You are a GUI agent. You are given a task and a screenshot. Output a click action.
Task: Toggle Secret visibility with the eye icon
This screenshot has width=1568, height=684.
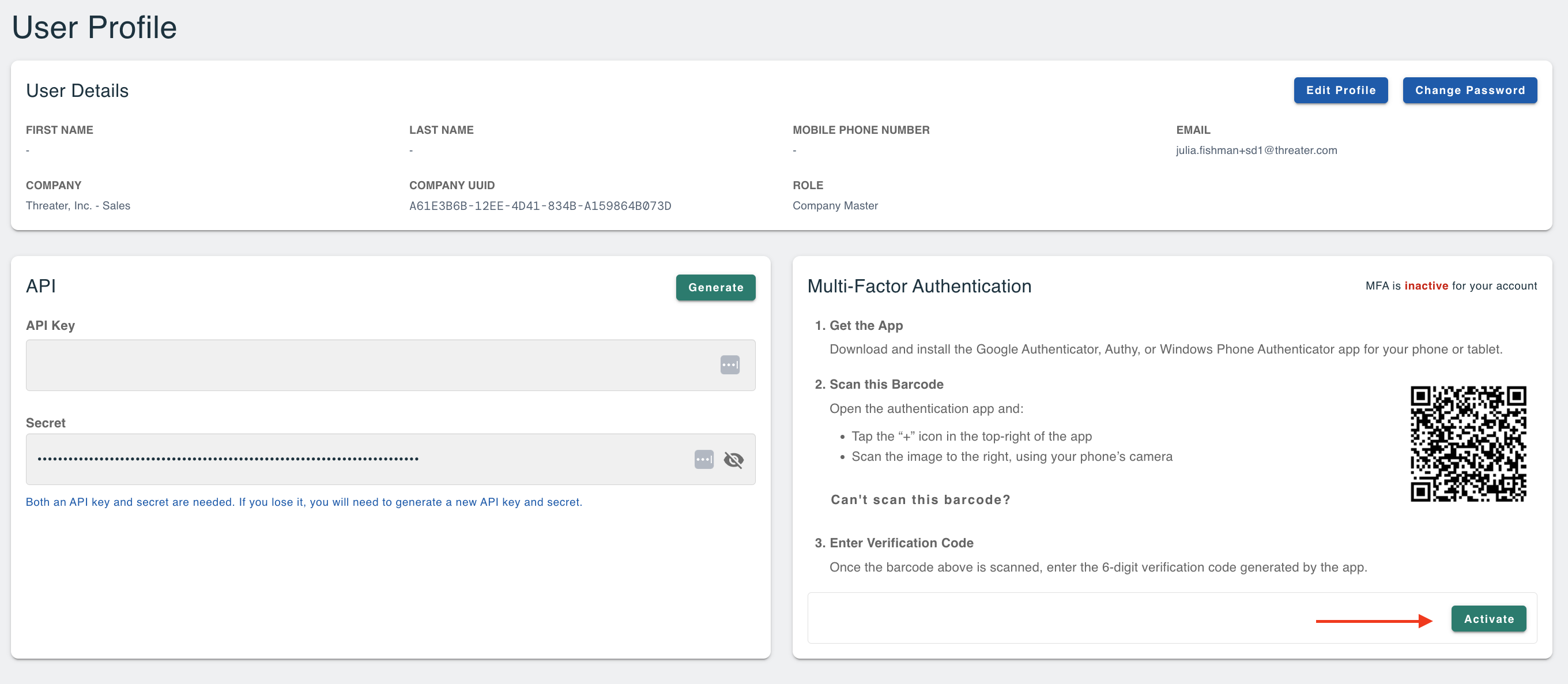click(733, 460)
